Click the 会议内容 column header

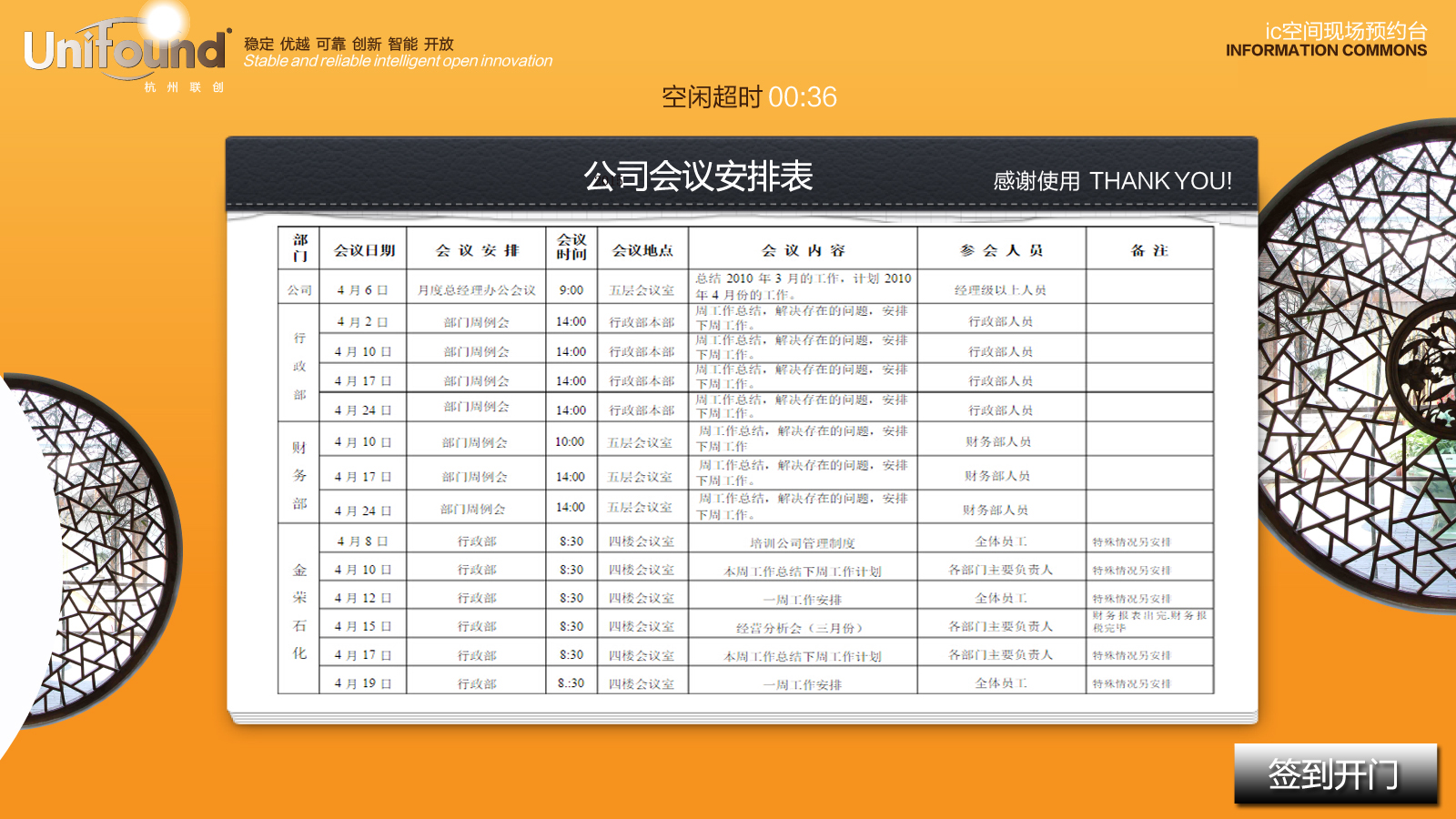(x=804, y=250)
